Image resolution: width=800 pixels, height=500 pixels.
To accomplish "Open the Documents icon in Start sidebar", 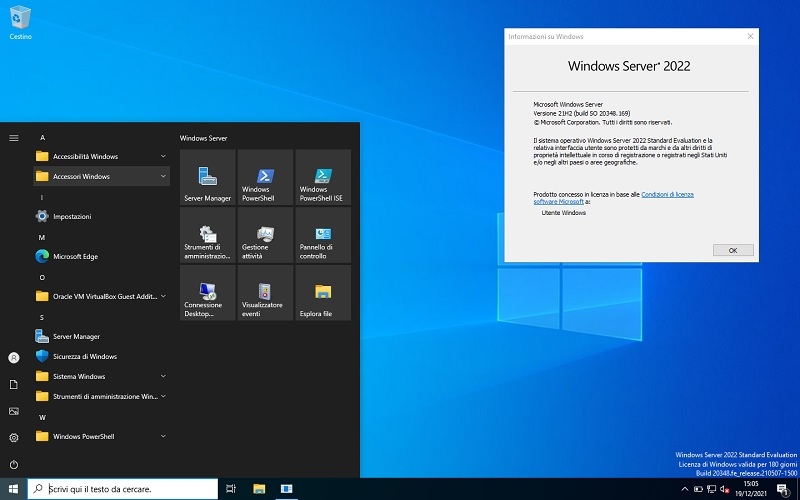I will [x=14, y=384].
